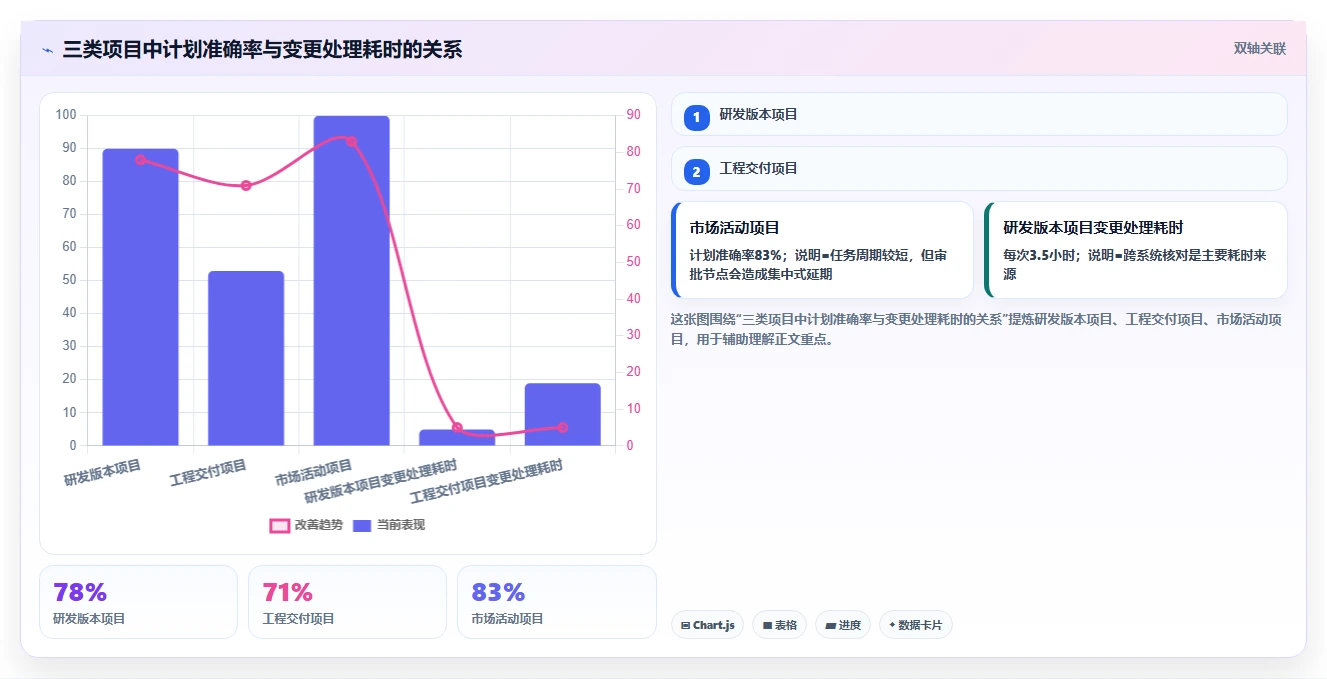The image size is (1327, 679).
Task: Click x-axis label 工程交付项目变更处理耗时
Action: [x=487, y=481]
